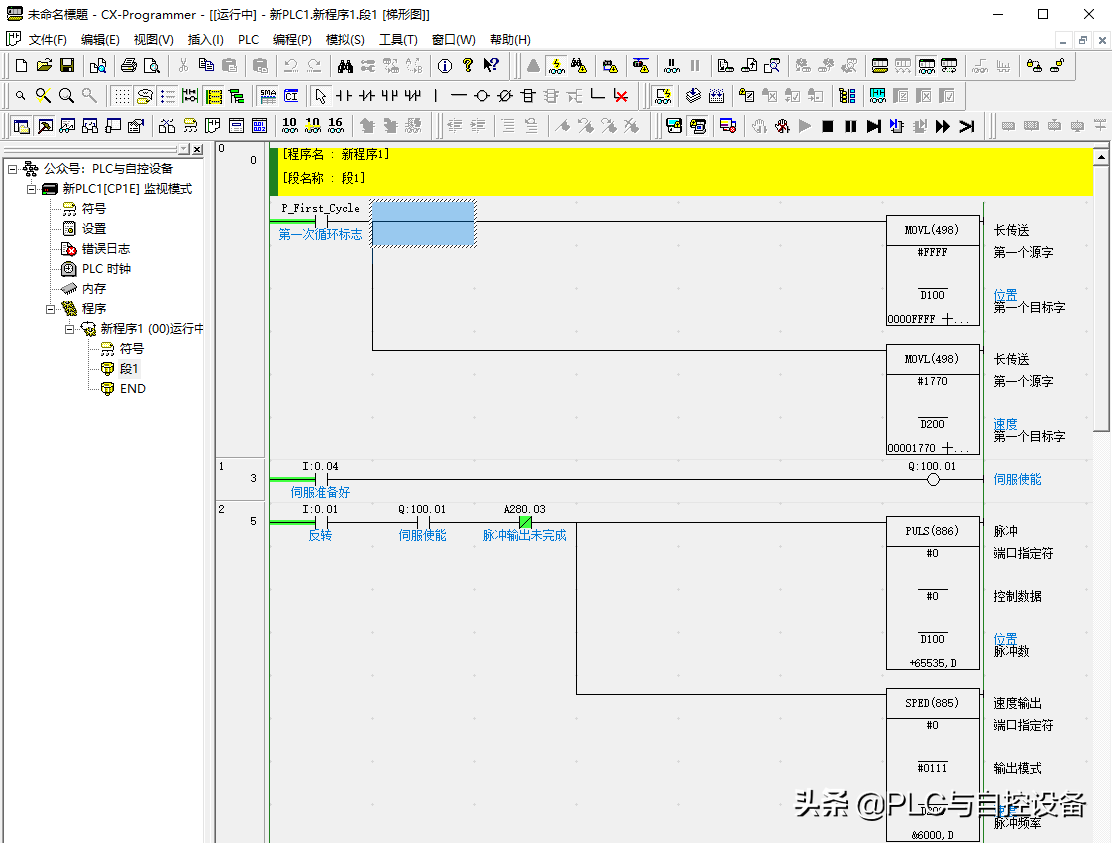Open Find using the binoculars icon
This screenshot has width=1112, height=843.
[345, 66]
